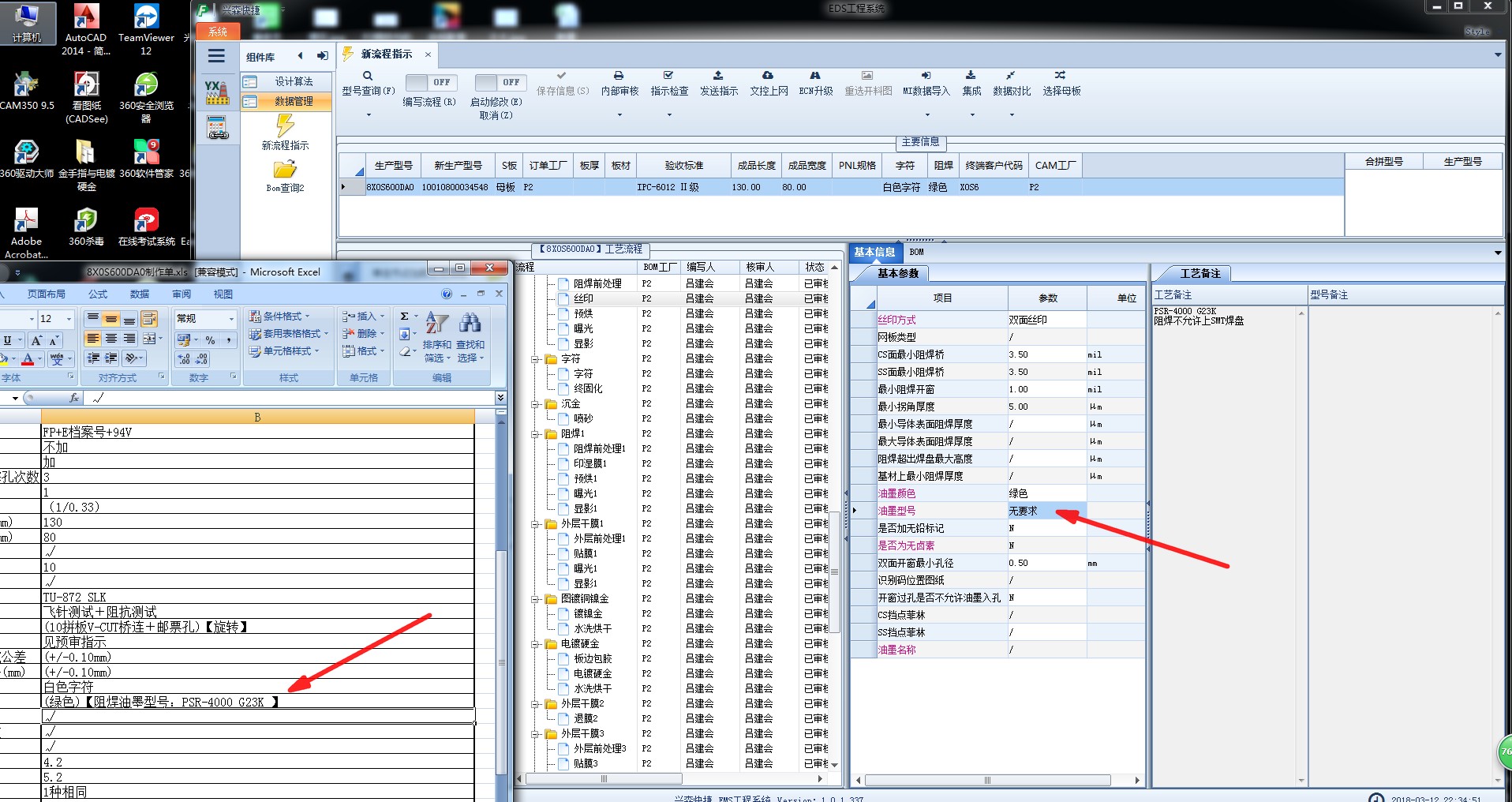Image resolution: width=1512 pixels, height=802 pixels.
Task: Switch to Excel 公式 ribbon tab
Action: coord(98,294)
